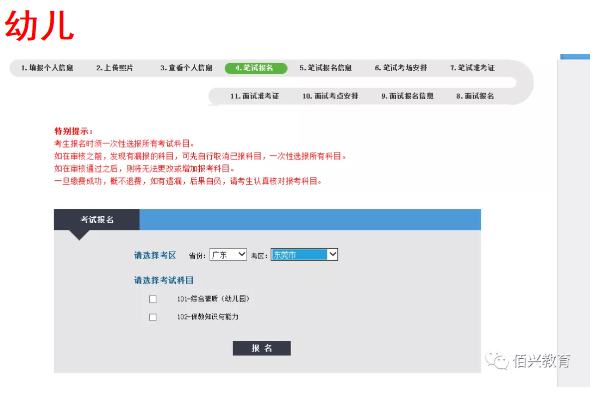This screenshot has width=599, height=397.
Task: Click the notice line starting 一旦缴费成功
Action: pyautogui.click(x=188, y=181)
